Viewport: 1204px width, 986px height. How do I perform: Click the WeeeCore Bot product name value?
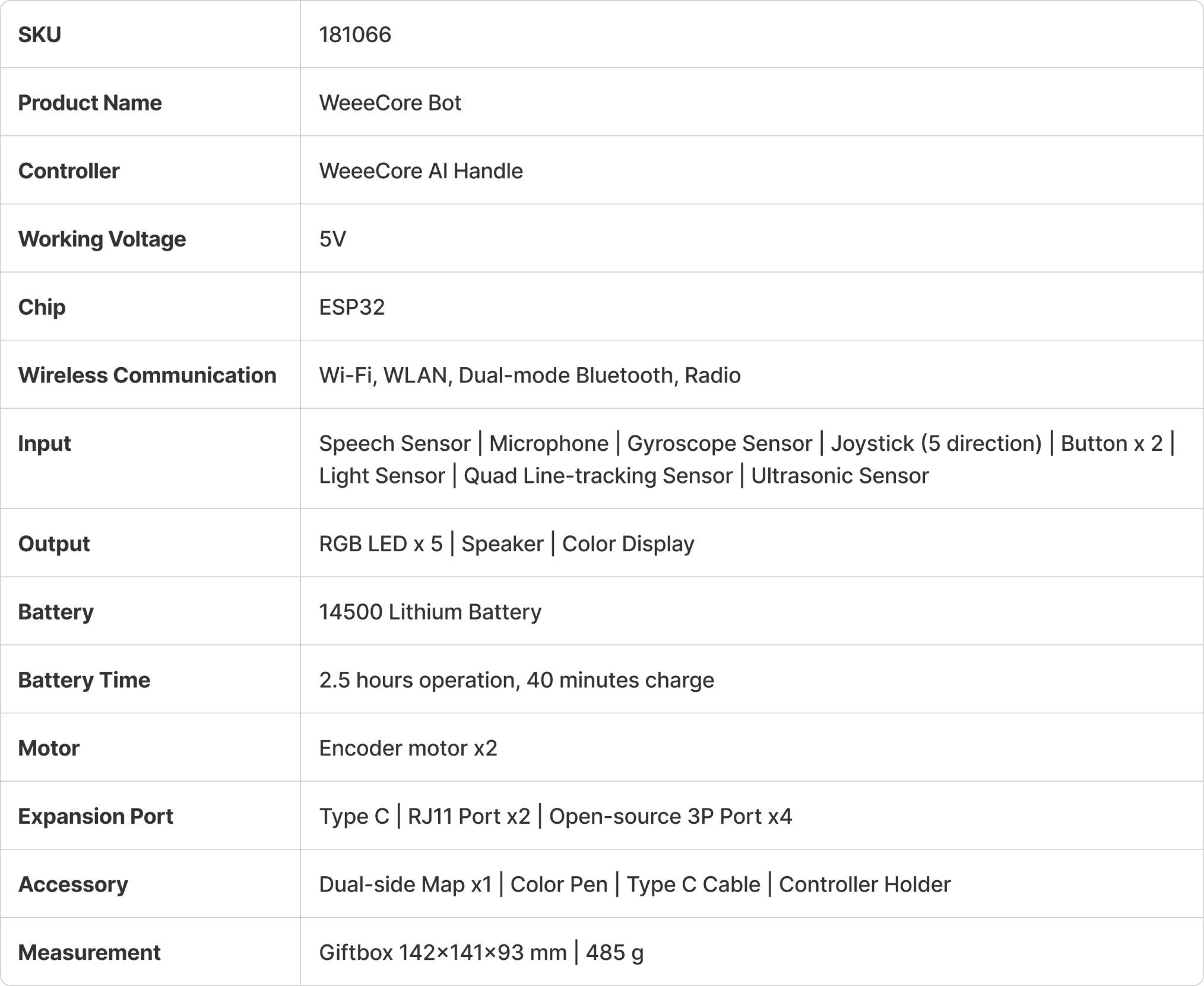pos(390,103)
